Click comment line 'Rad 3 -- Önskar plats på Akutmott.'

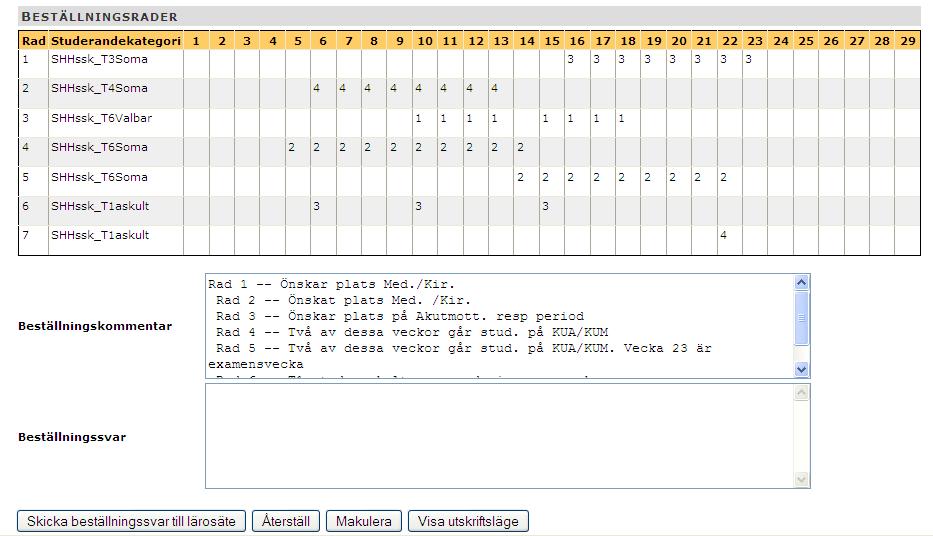400,316
